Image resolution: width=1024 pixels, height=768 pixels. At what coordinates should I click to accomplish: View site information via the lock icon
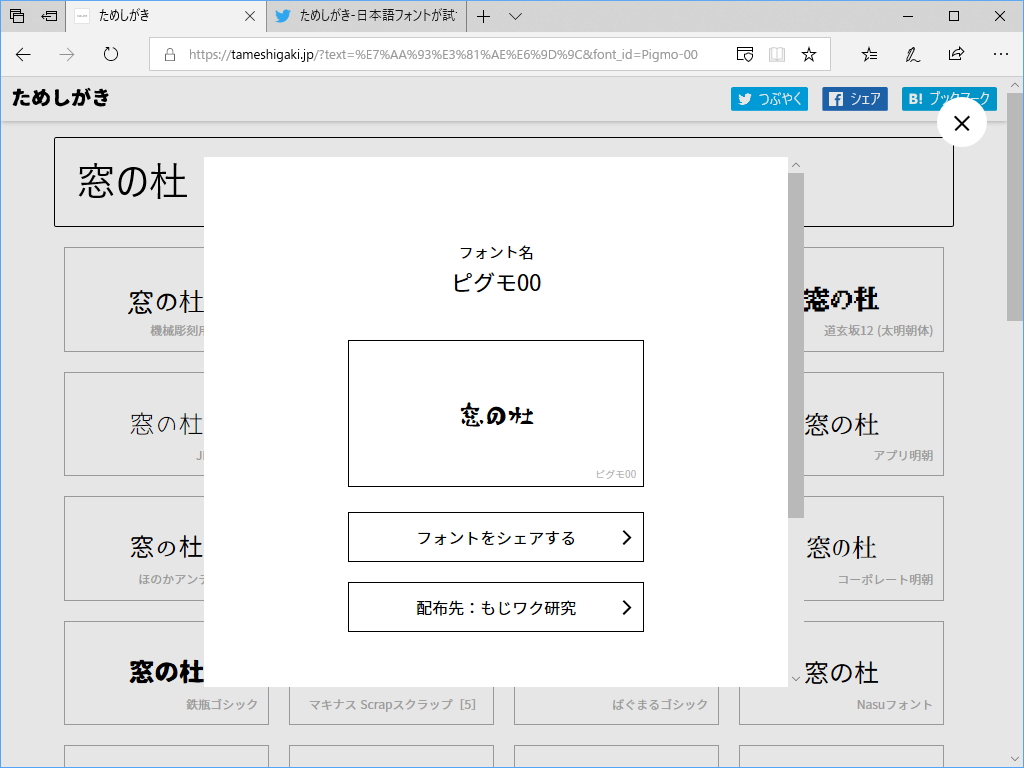(170, 56)
